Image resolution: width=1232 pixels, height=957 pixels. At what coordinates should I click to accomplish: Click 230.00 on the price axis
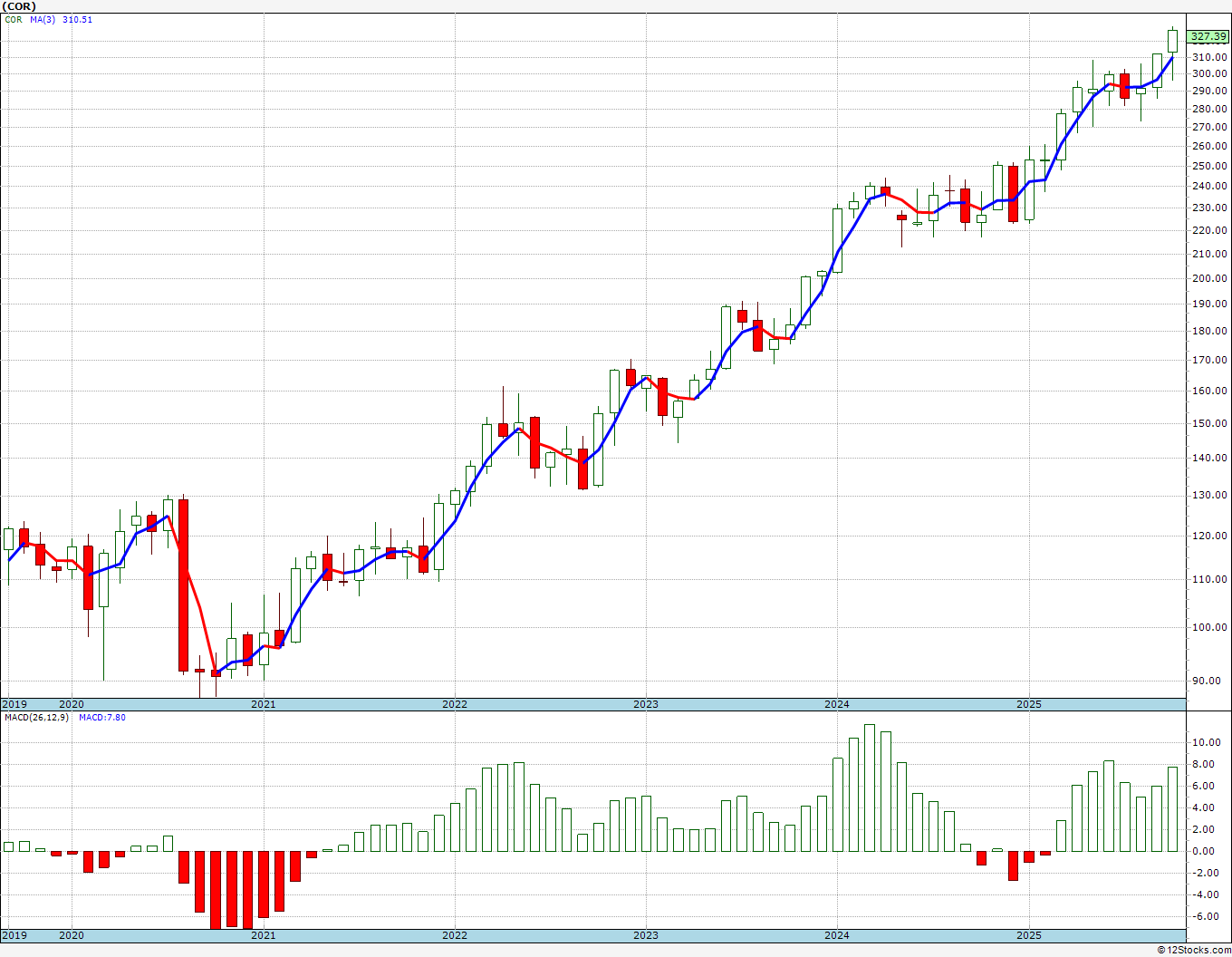coord(1209,208)
